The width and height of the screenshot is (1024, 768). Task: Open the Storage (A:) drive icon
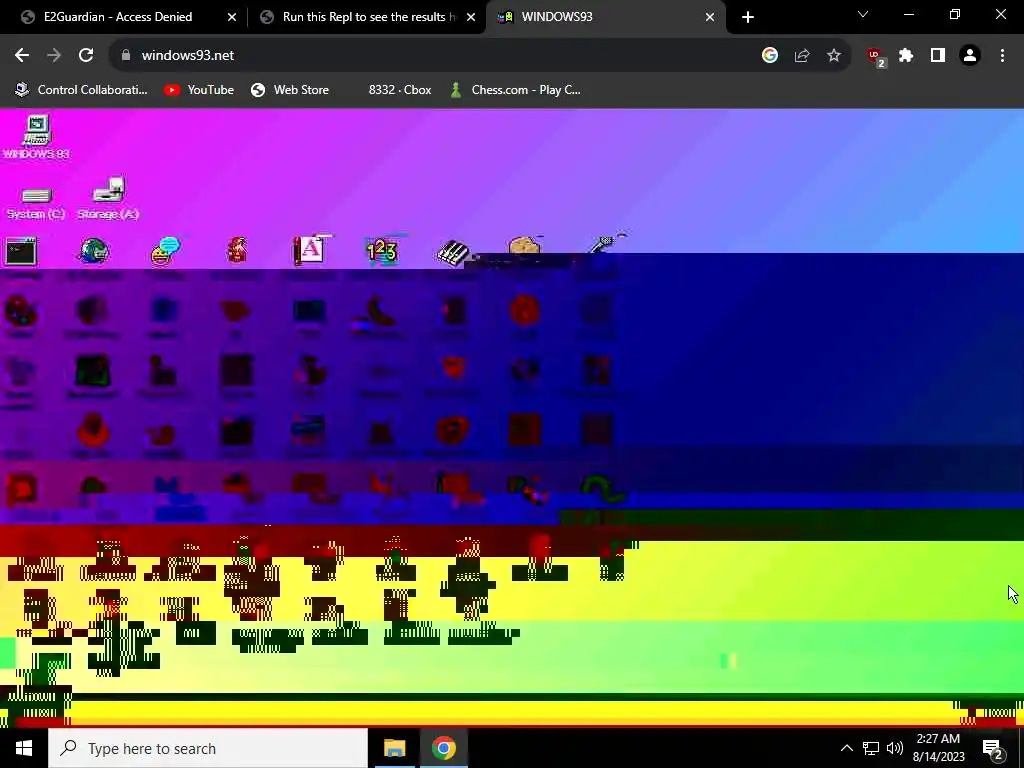[108, 198]
